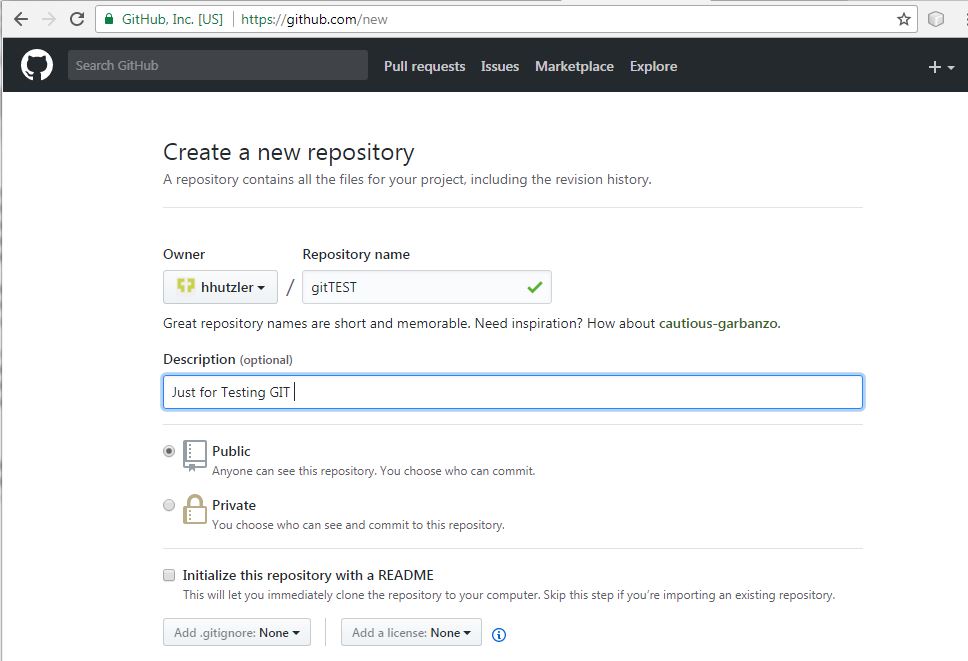Click the 'Private' label text

pyautogui.click(x=233, y=505)
